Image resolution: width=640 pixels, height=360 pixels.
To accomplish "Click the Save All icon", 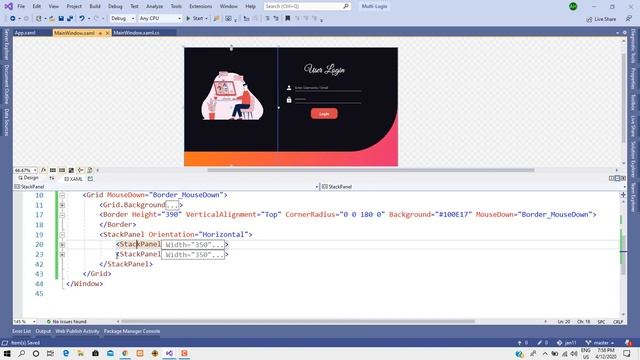I will pyautogui.click(x=70, y=18).
